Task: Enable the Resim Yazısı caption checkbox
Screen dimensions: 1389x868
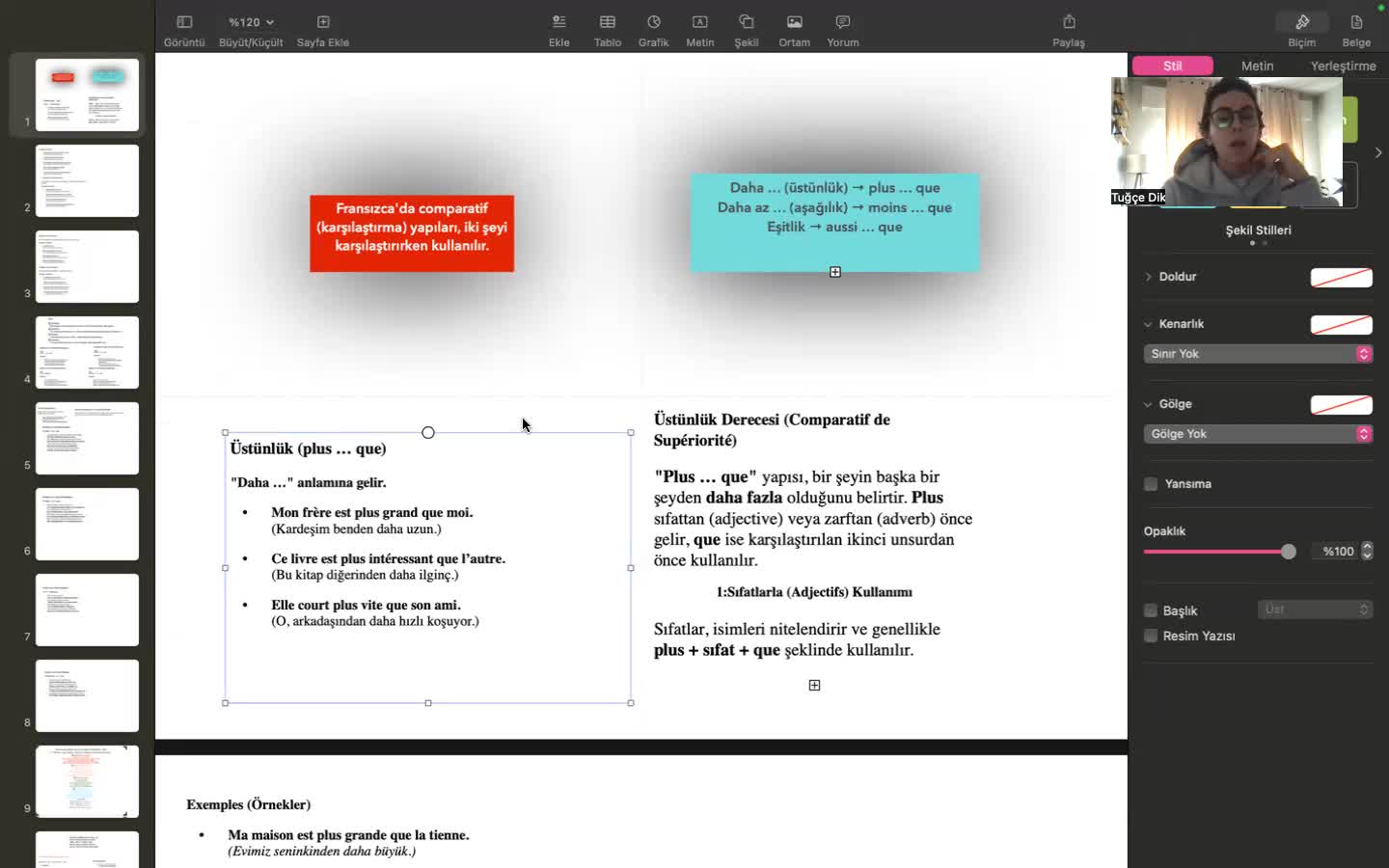Action: coord(1151,636)
